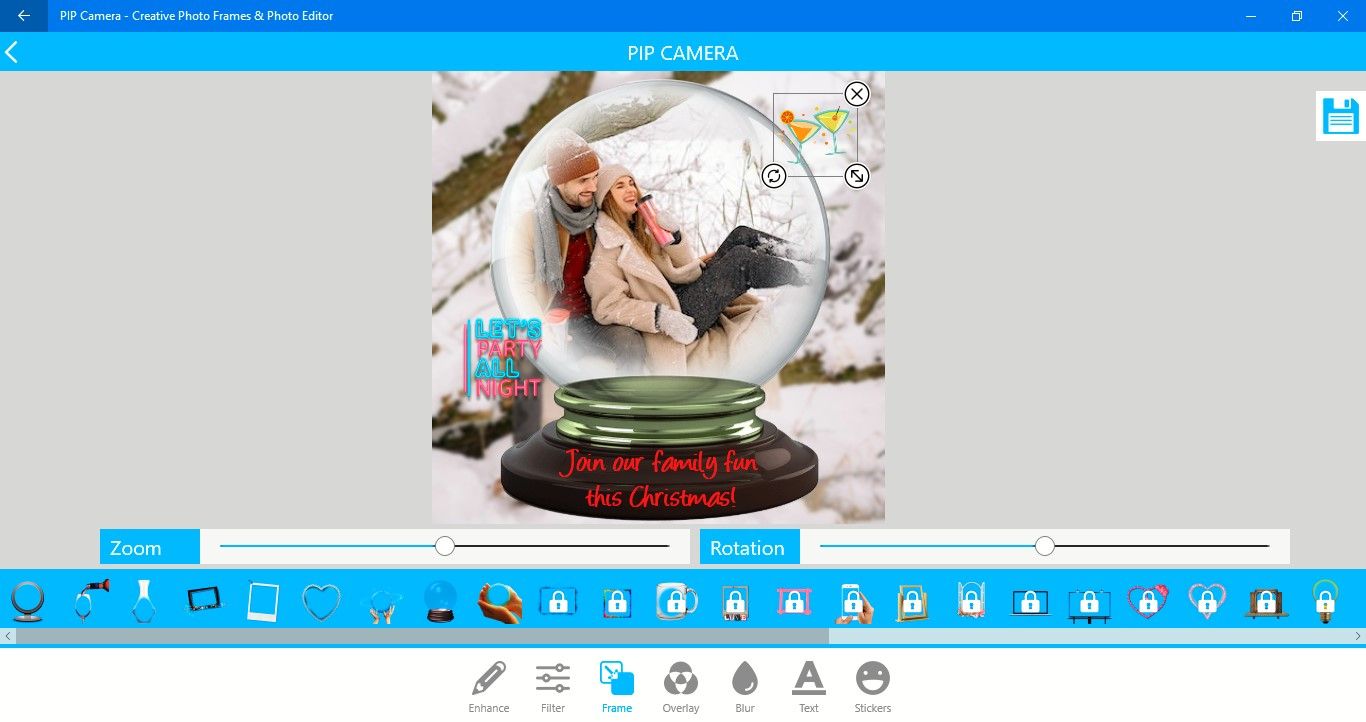1366x722 pixels.
Task: Choose the white polaroid frame
Action: (263, 602)
